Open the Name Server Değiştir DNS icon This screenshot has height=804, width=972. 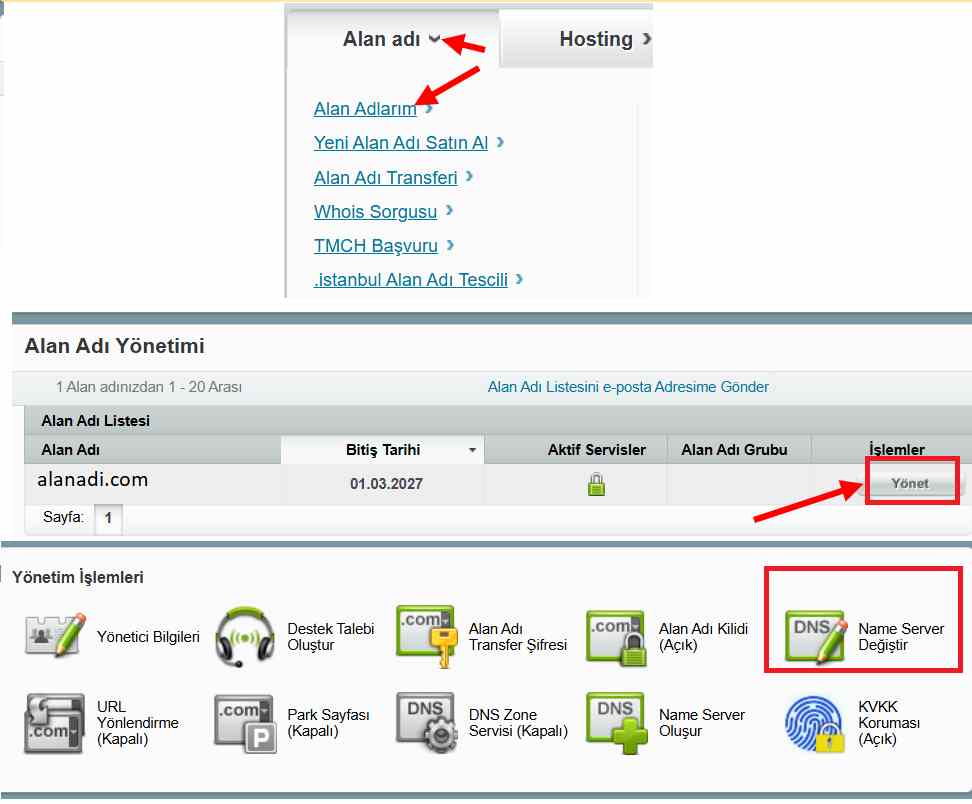click(816, 637)
